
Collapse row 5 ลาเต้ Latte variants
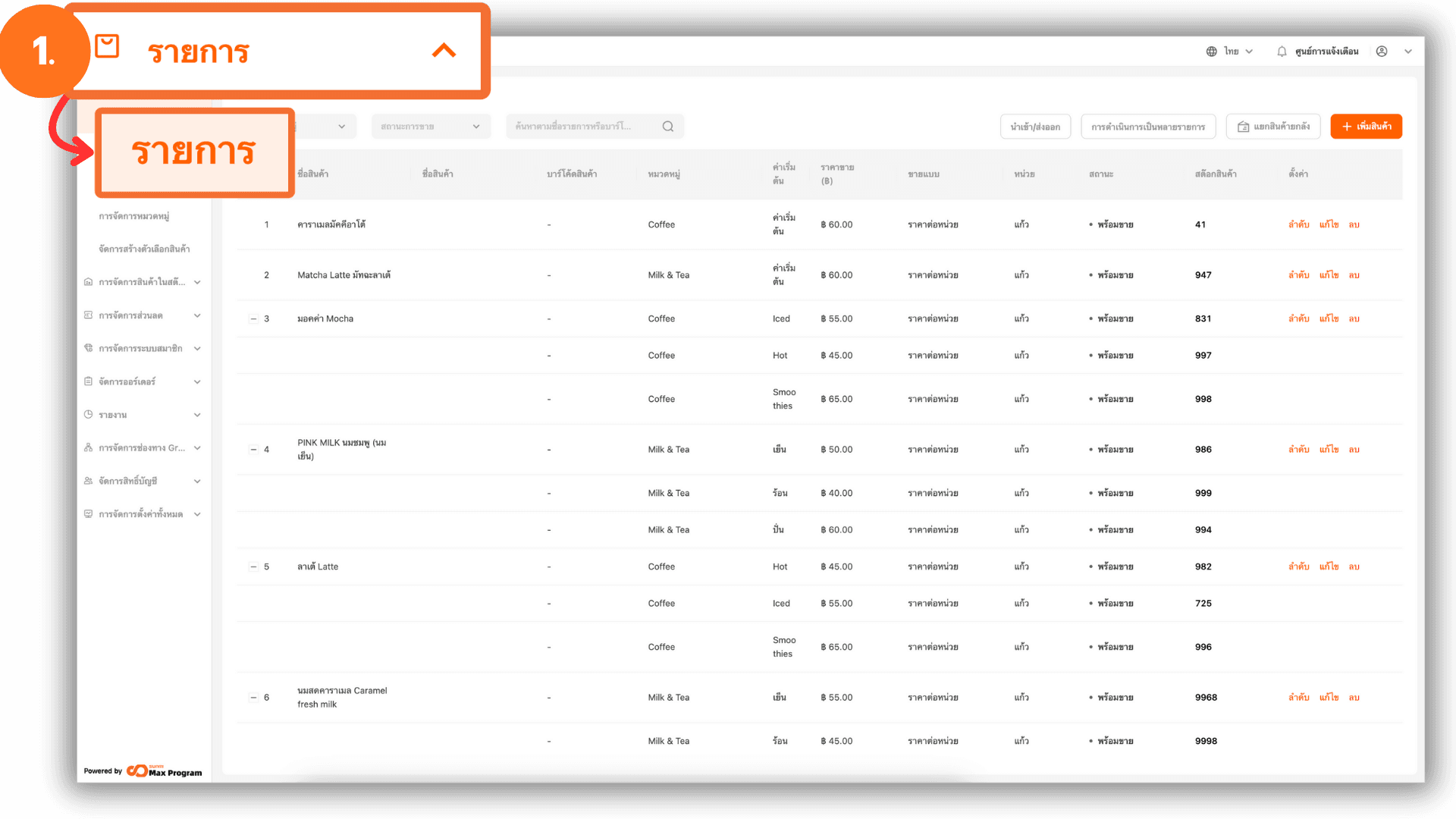click(253, 567)
